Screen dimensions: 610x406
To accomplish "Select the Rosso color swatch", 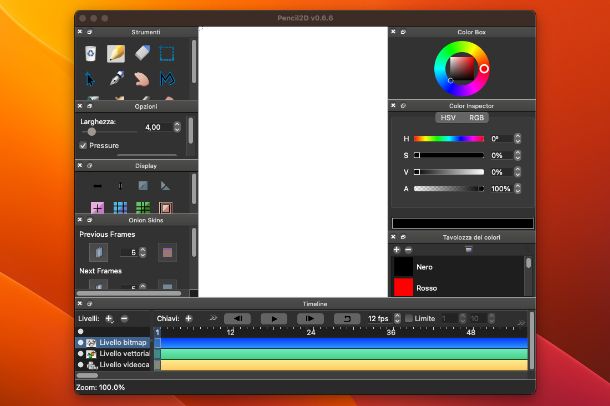I will point(403,288).
